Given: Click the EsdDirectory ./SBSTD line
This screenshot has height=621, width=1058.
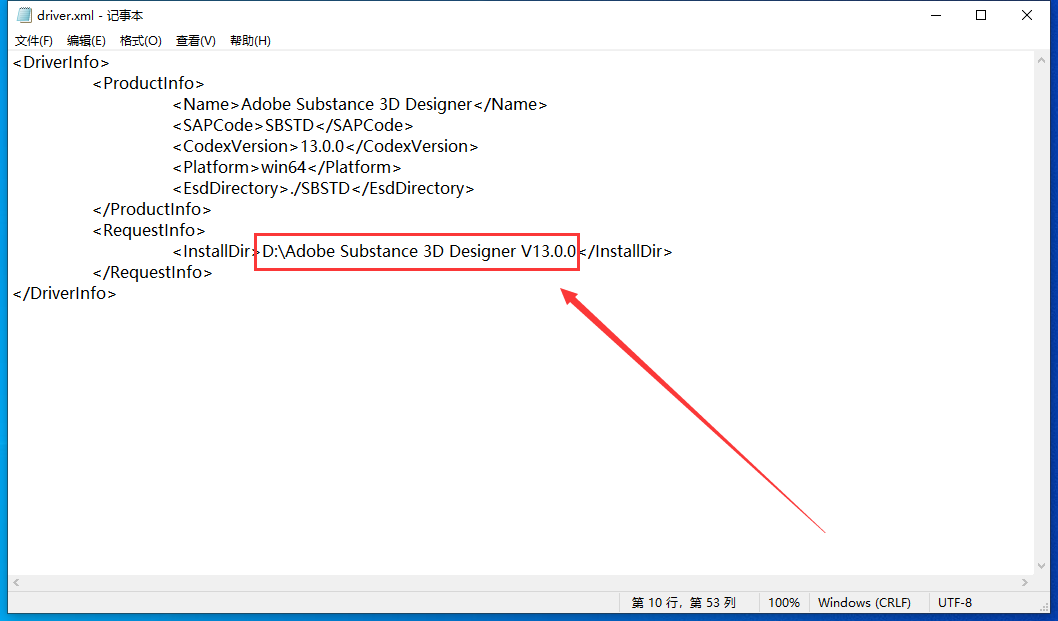Looking at the screenshot, I should point(323,188).
